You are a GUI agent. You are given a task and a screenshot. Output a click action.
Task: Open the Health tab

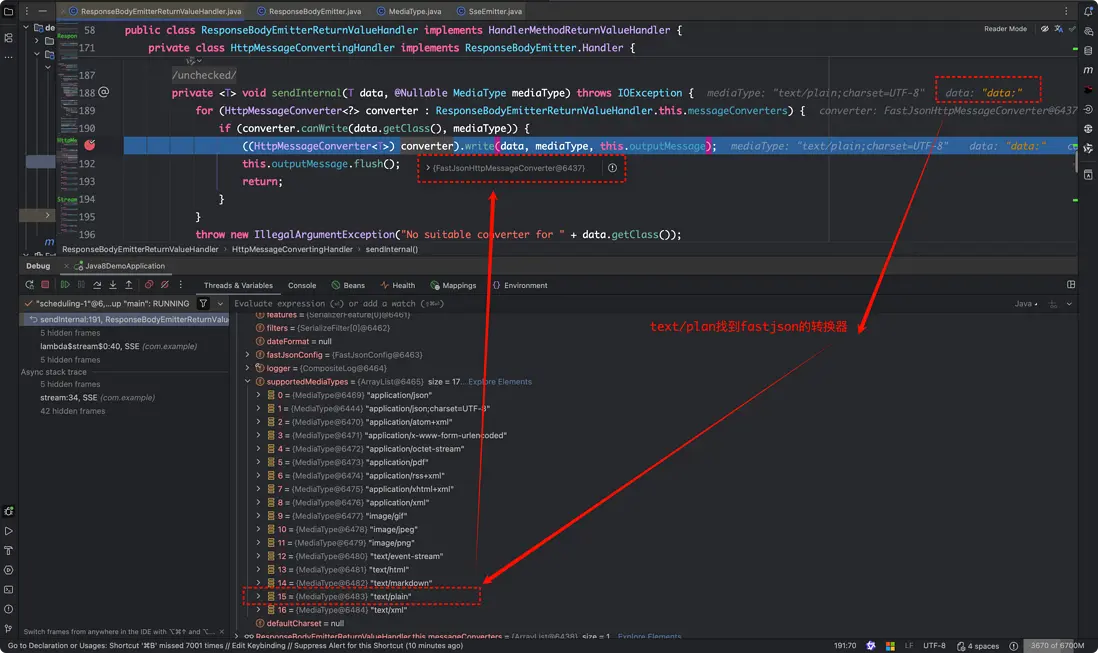pyautogui.click(x=398, y=286)
